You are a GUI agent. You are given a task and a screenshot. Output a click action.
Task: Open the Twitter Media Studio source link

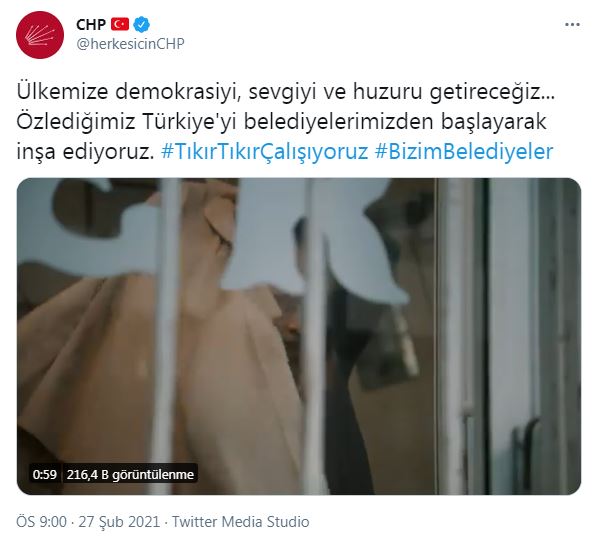(x=241, y=522)
